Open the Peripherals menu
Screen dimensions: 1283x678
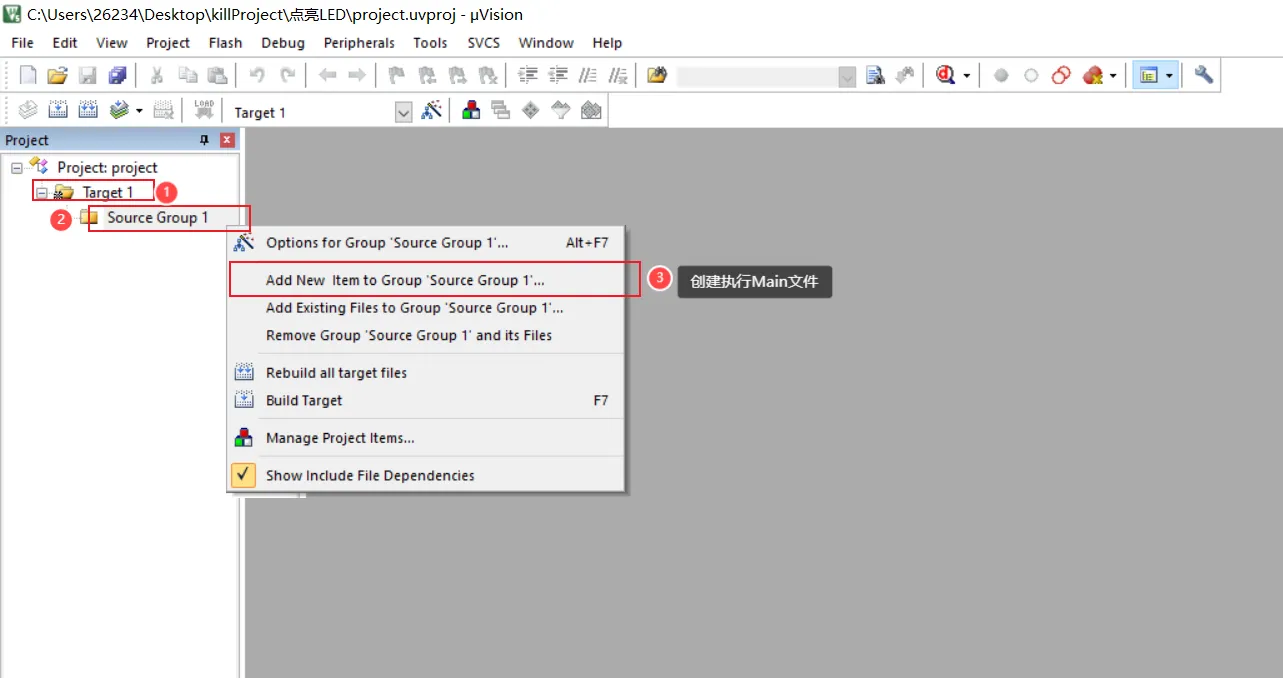pyautogui.click(x=359, y=43)
